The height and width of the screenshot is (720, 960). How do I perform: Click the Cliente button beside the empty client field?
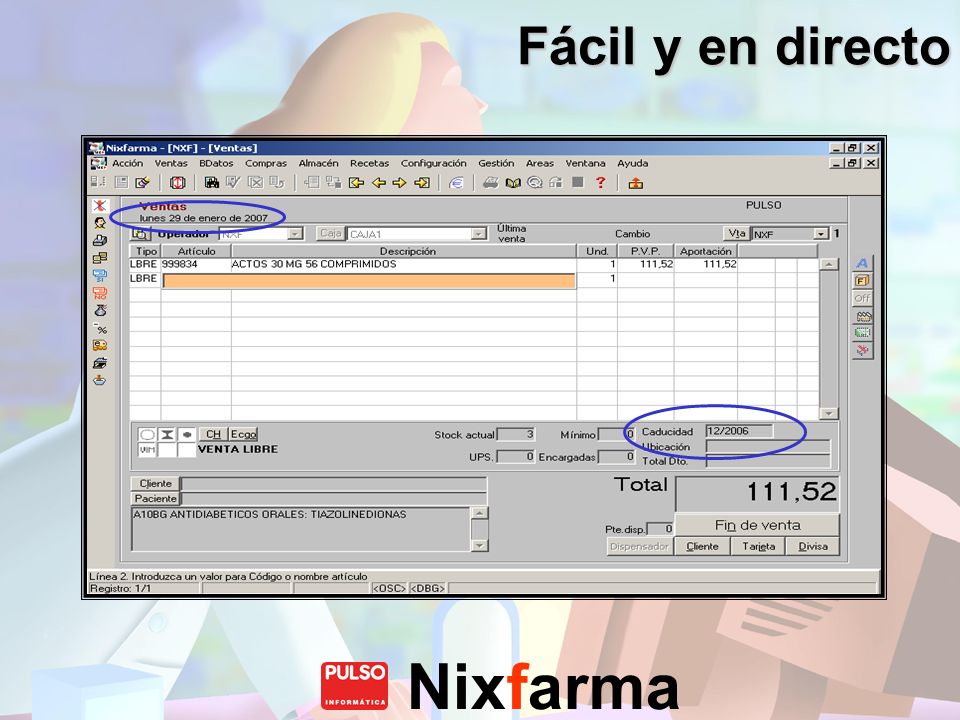[156, 484]
